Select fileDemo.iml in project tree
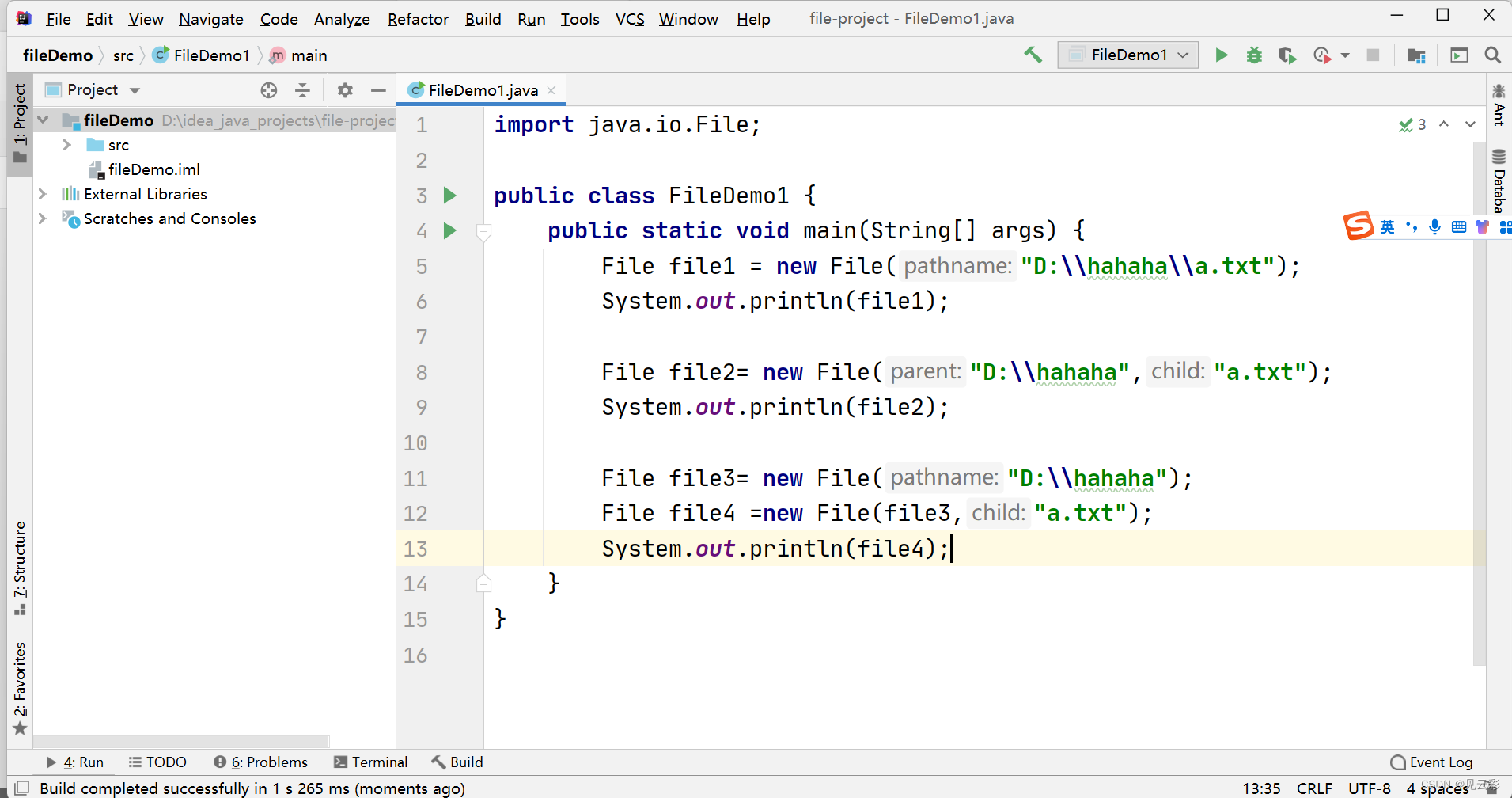The height and width of the screenshot is (798, 1512). (x=145, y=169)
